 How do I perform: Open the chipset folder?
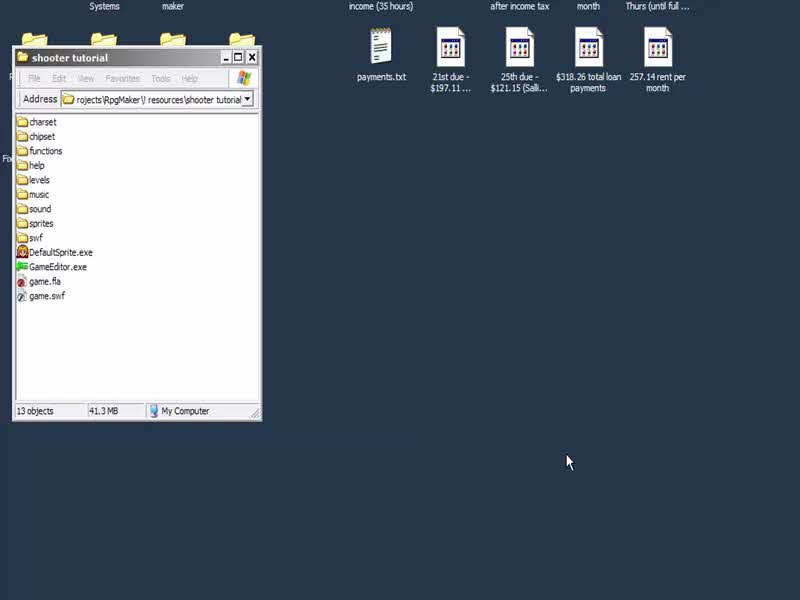click(x=42, y=137)
